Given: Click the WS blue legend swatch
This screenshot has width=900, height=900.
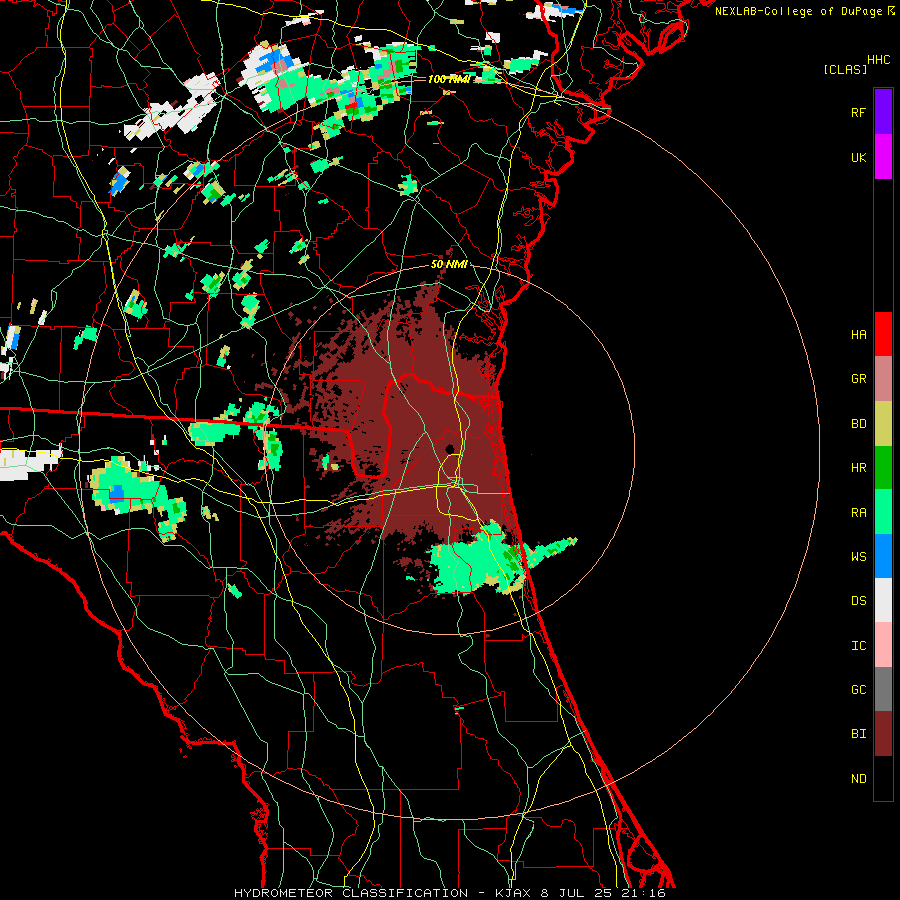Looking at the screenshot, I should tap(883, 556).
